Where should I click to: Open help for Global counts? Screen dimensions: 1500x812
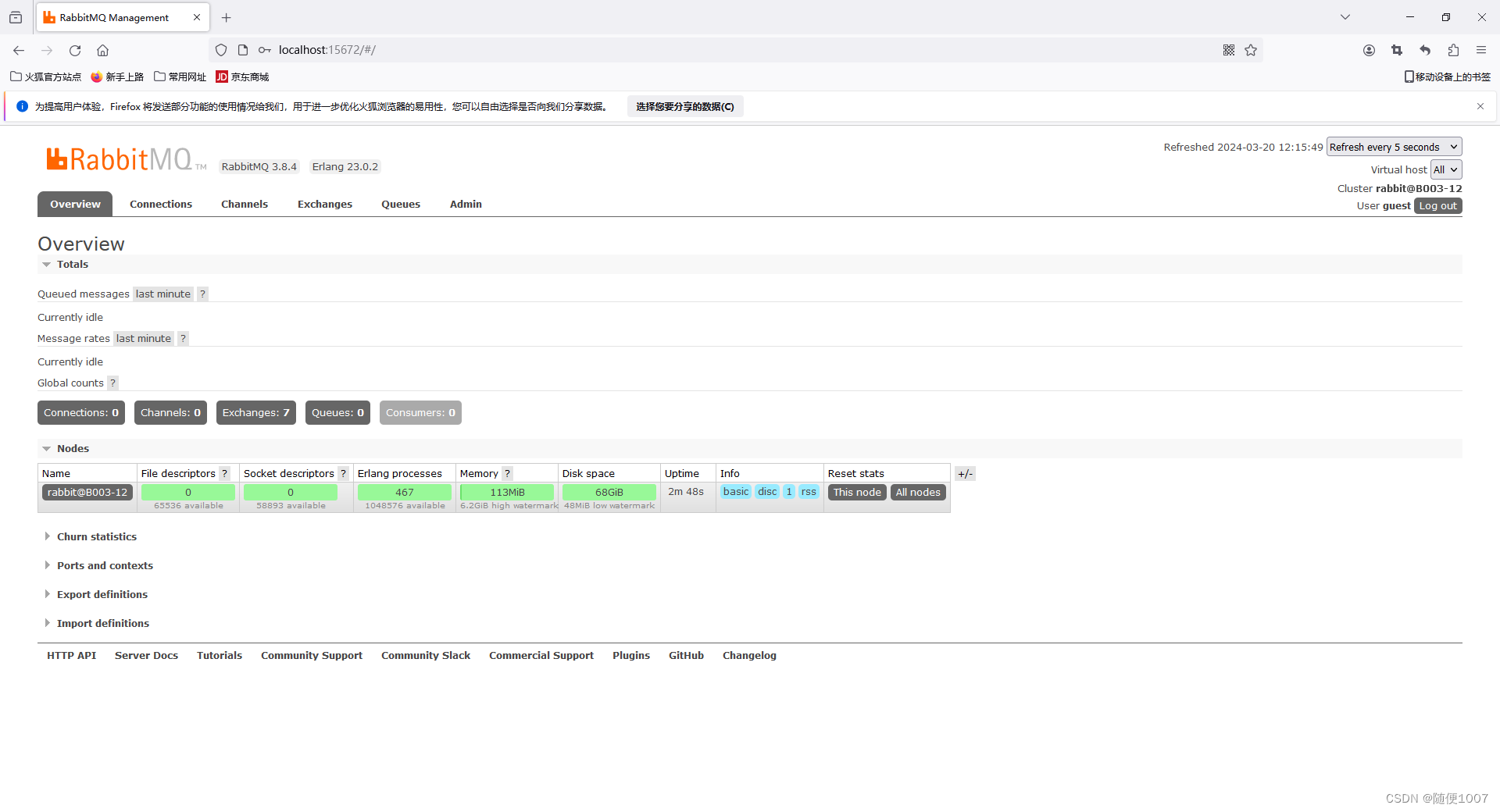[x=112, y=383]
